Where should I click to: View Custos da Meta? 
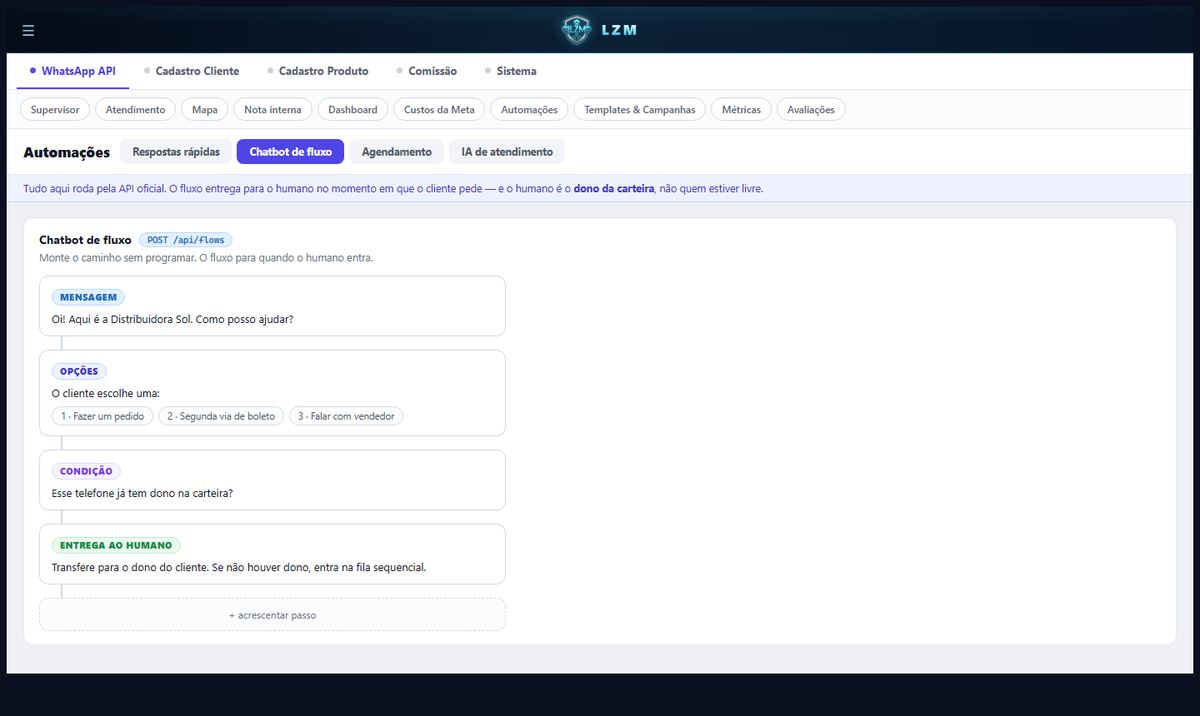pos(439,109)
